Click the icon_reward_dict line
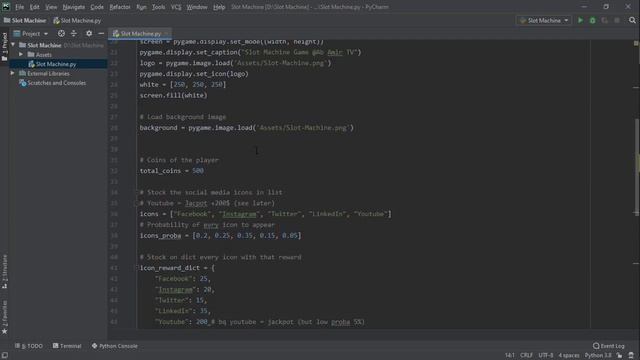The image size is (640, 360). pyautogui.click(x=177, y=268)
